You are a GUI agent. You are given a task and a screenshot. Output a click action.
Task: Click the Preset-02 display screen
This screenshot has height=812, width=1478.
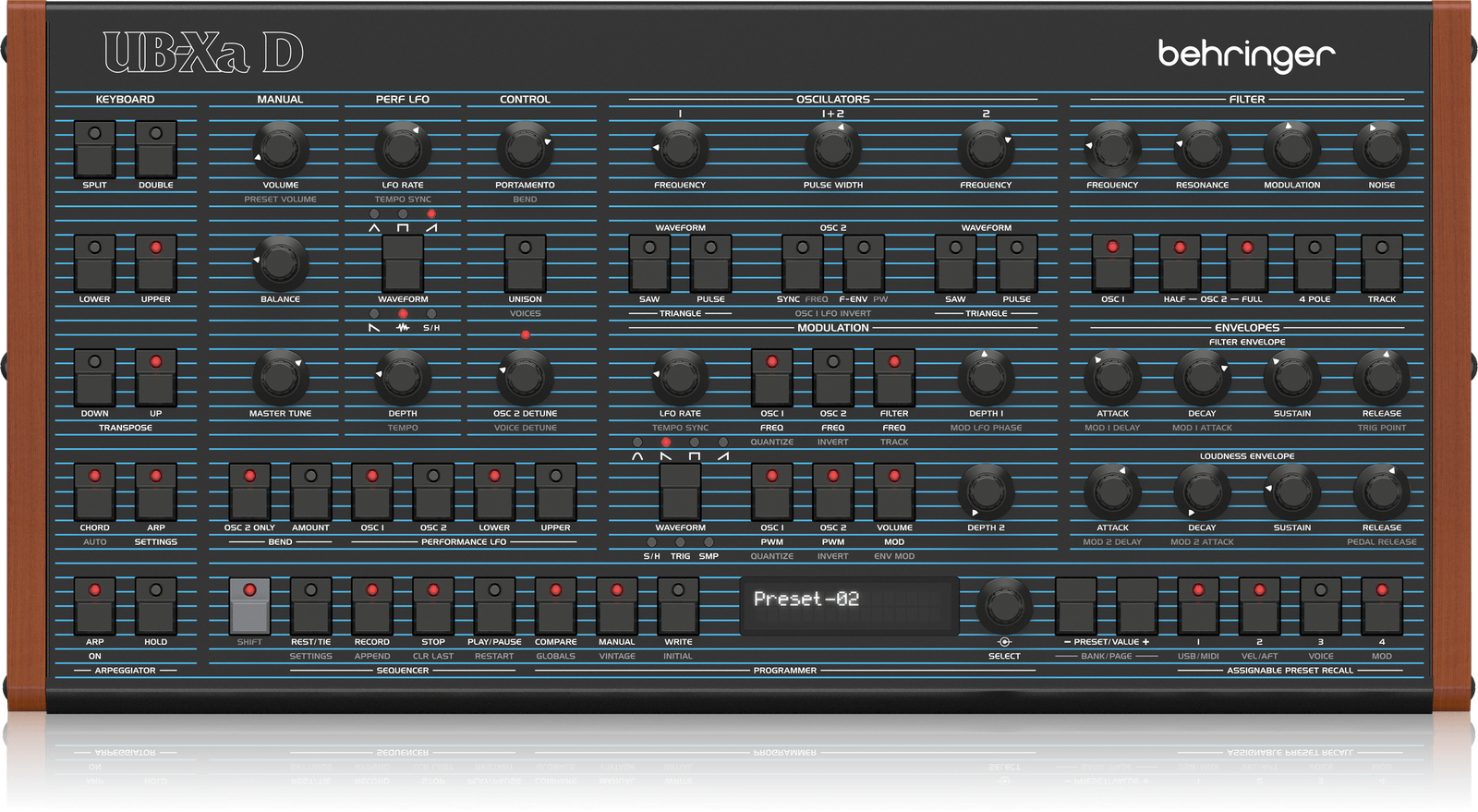pyautogui.click(x=848, y=605)
